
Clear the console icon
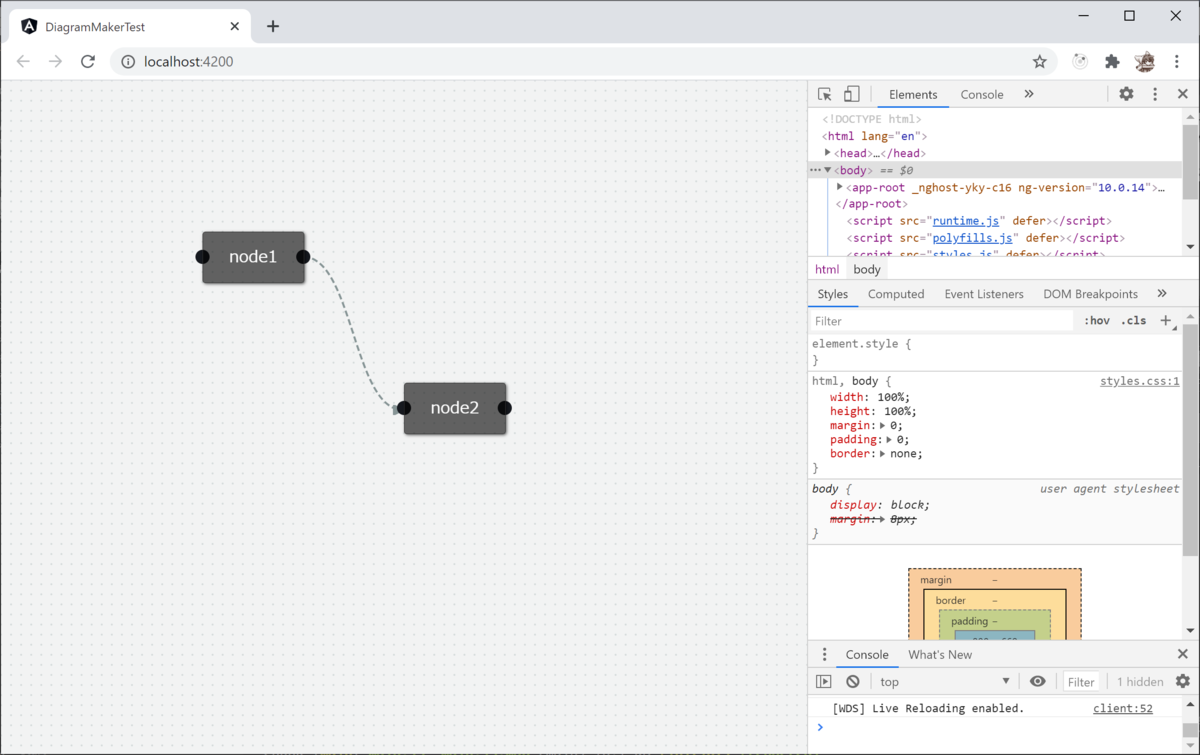853,681
